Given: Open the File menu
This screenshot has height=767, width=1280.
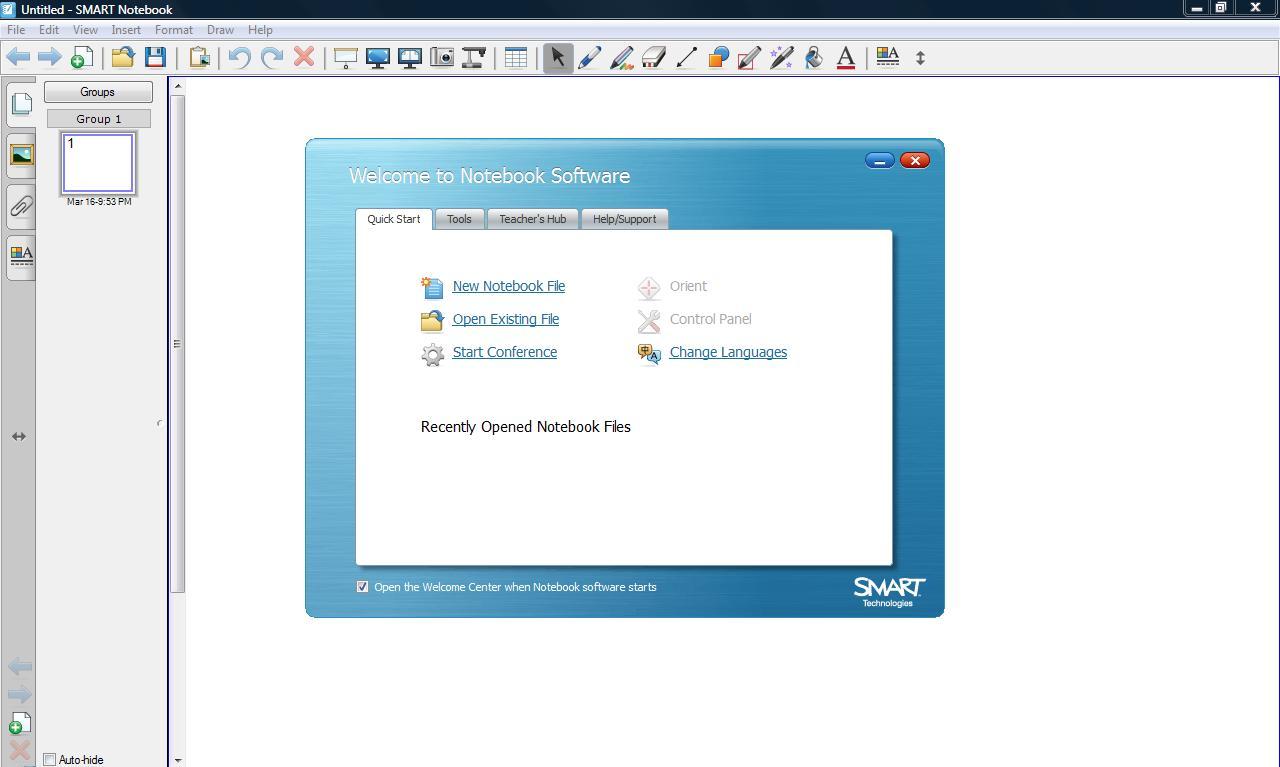Looking at the screenshot, I should pyautogui.click(x=16, y=30).
